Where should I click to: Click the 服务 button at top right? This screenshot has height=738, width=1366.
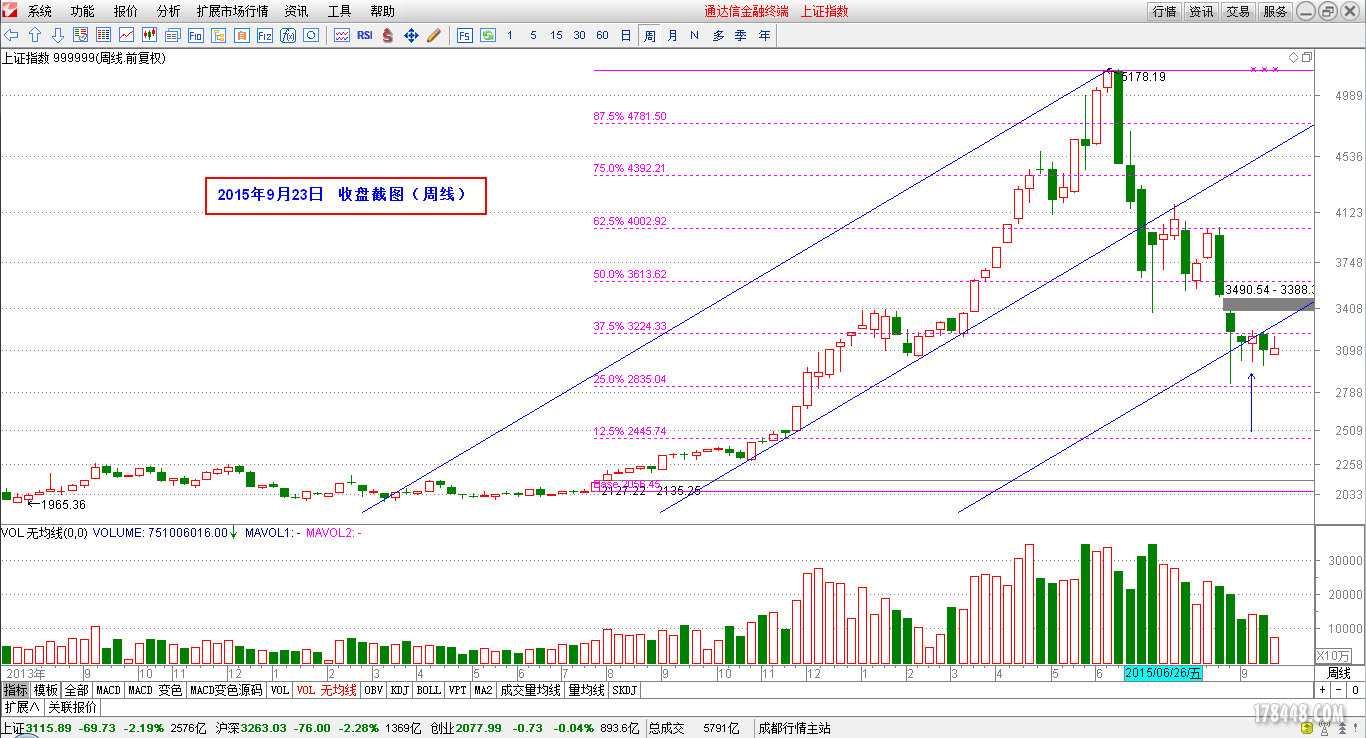tap(1275, 11)
